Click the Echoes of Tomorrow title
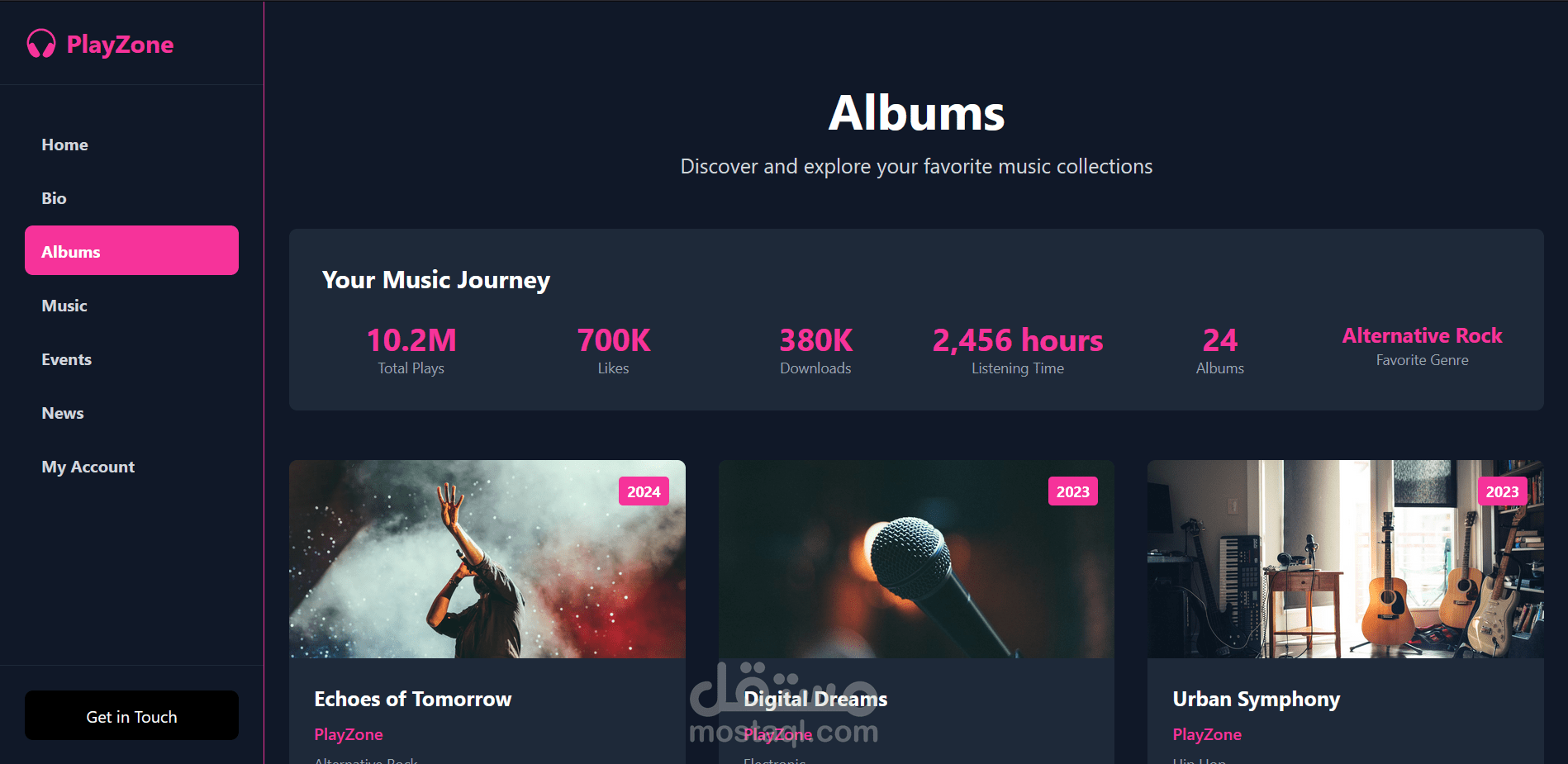Viewport: 1568px width, 764px height. pos(413,700)
